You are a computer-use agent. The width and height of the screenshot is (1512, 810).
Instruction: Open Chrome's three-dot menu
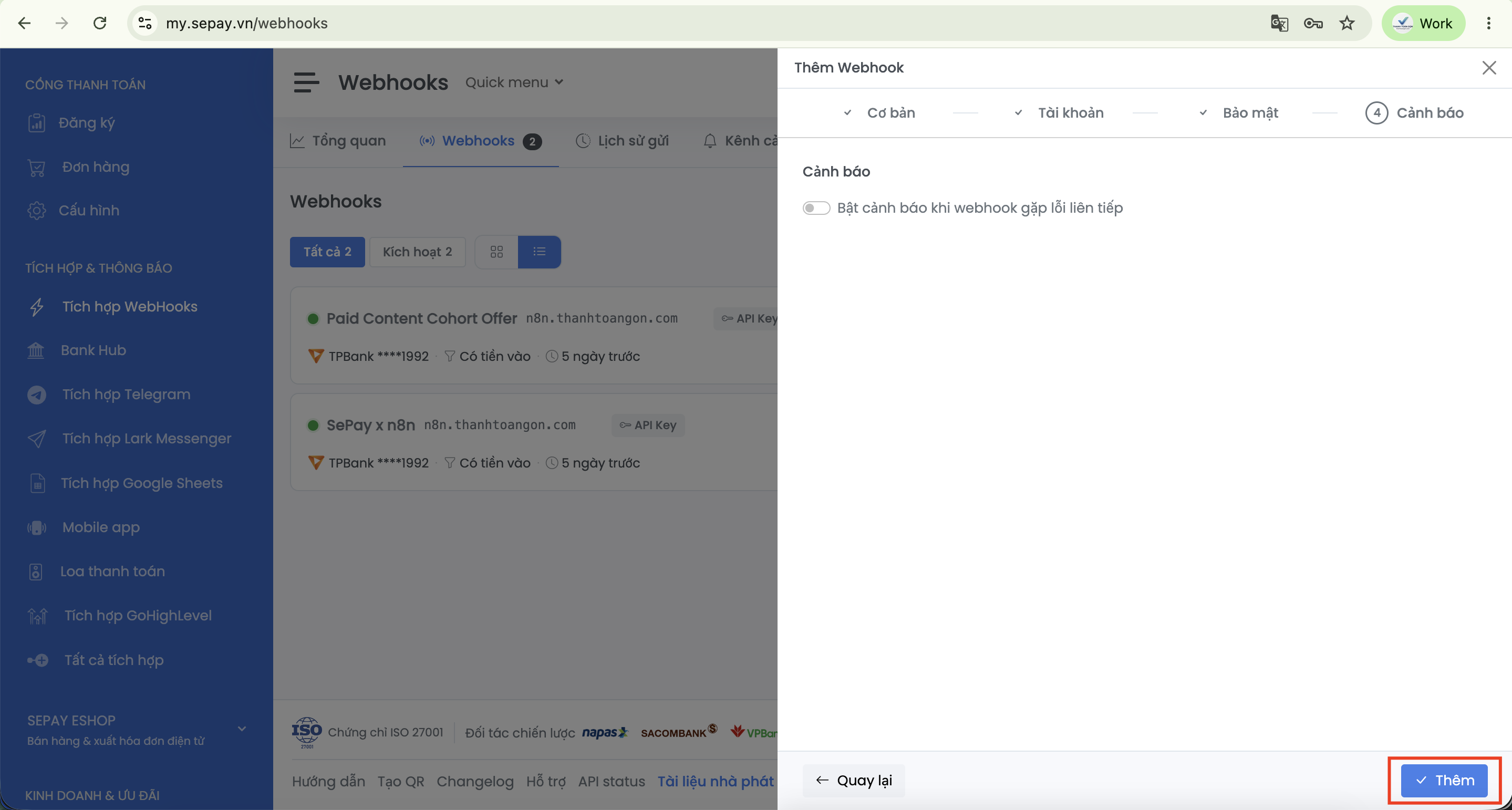[x=1488, y=24]
